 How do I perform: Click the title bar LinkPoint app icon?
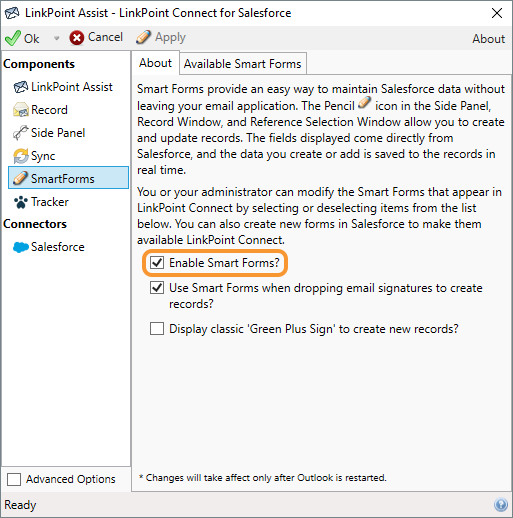12,13
